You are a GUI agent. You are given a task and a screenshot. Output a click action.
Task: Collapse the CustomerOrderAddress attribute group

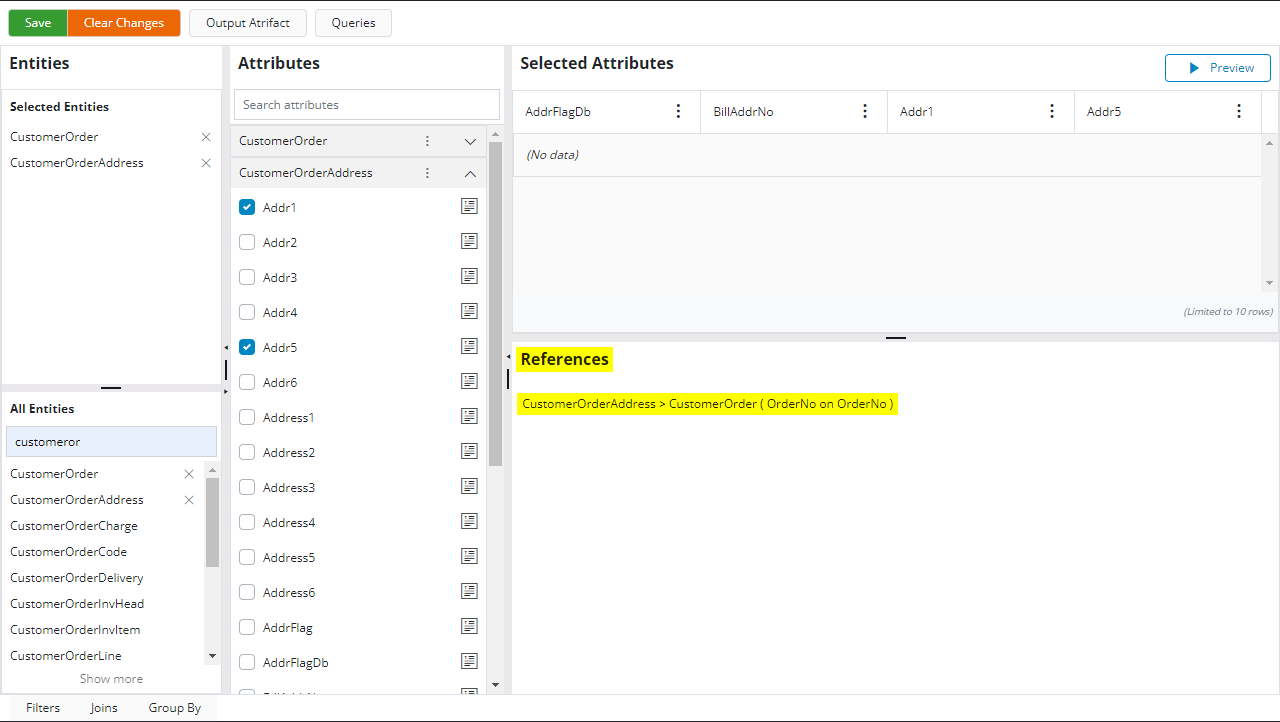pyautogui.click(x=470, y=173)
